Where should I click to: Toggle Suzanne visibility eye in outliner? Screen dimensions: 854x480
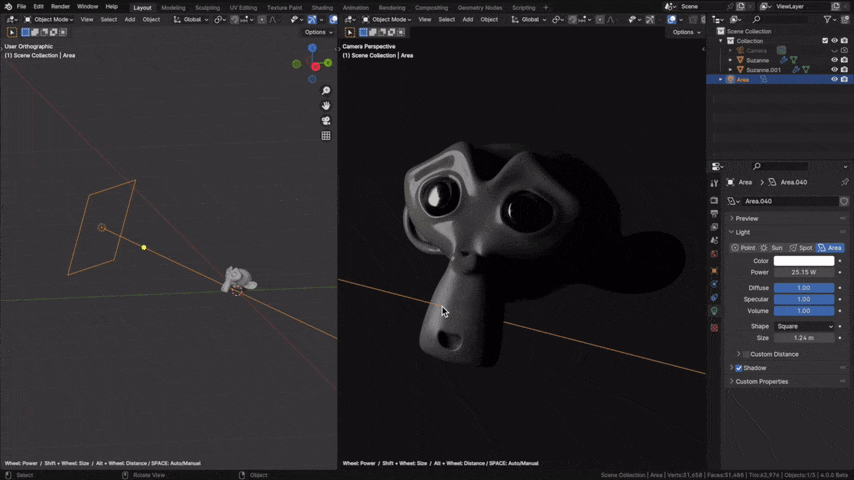coord(834,60)
